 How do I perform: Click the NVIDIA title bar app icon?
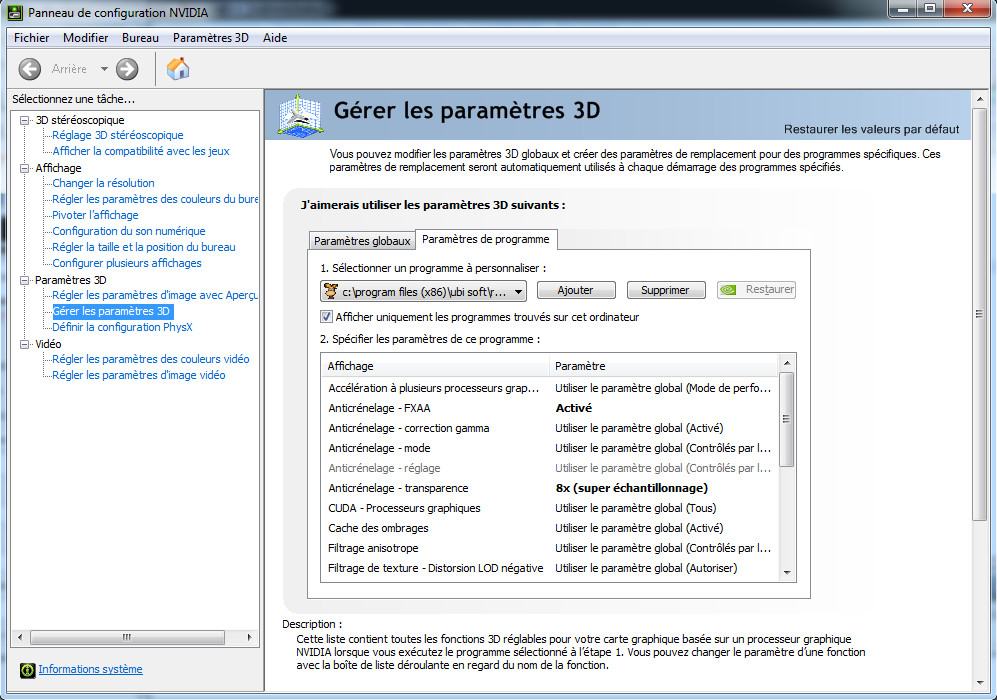point(14,12)
